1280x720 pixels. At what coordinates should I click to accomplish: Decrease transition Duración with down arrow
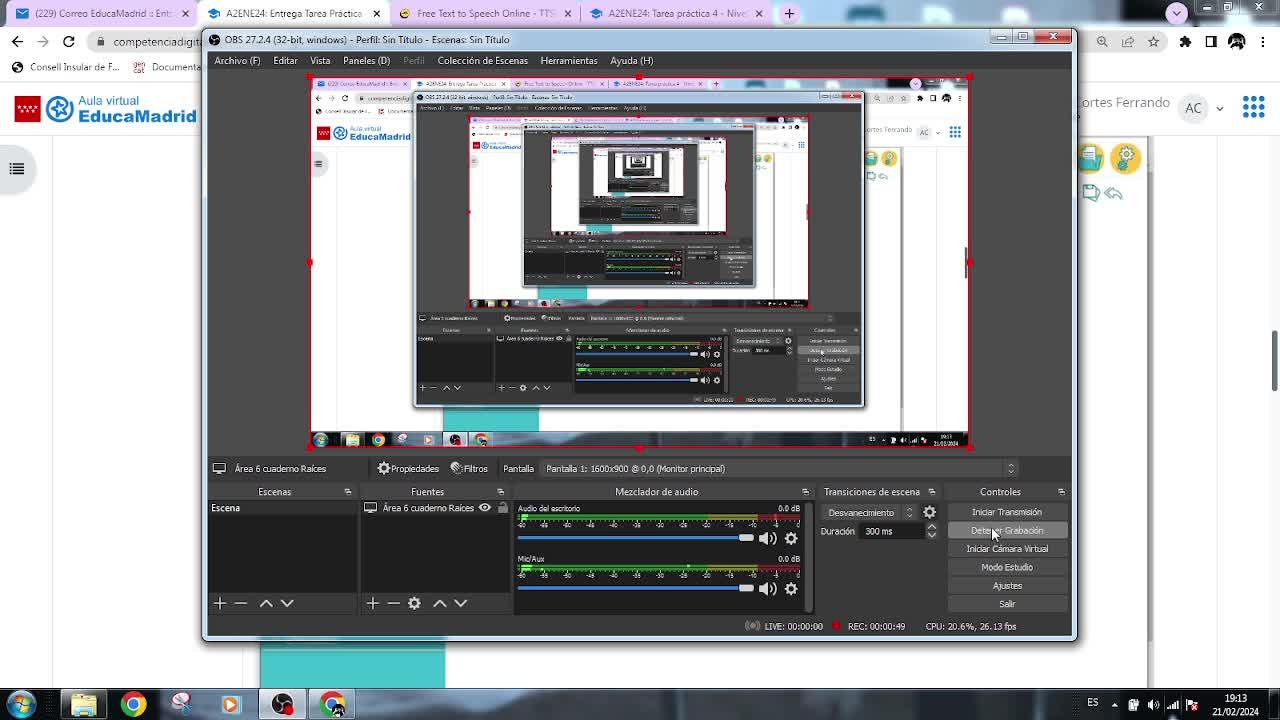(932, 535)
